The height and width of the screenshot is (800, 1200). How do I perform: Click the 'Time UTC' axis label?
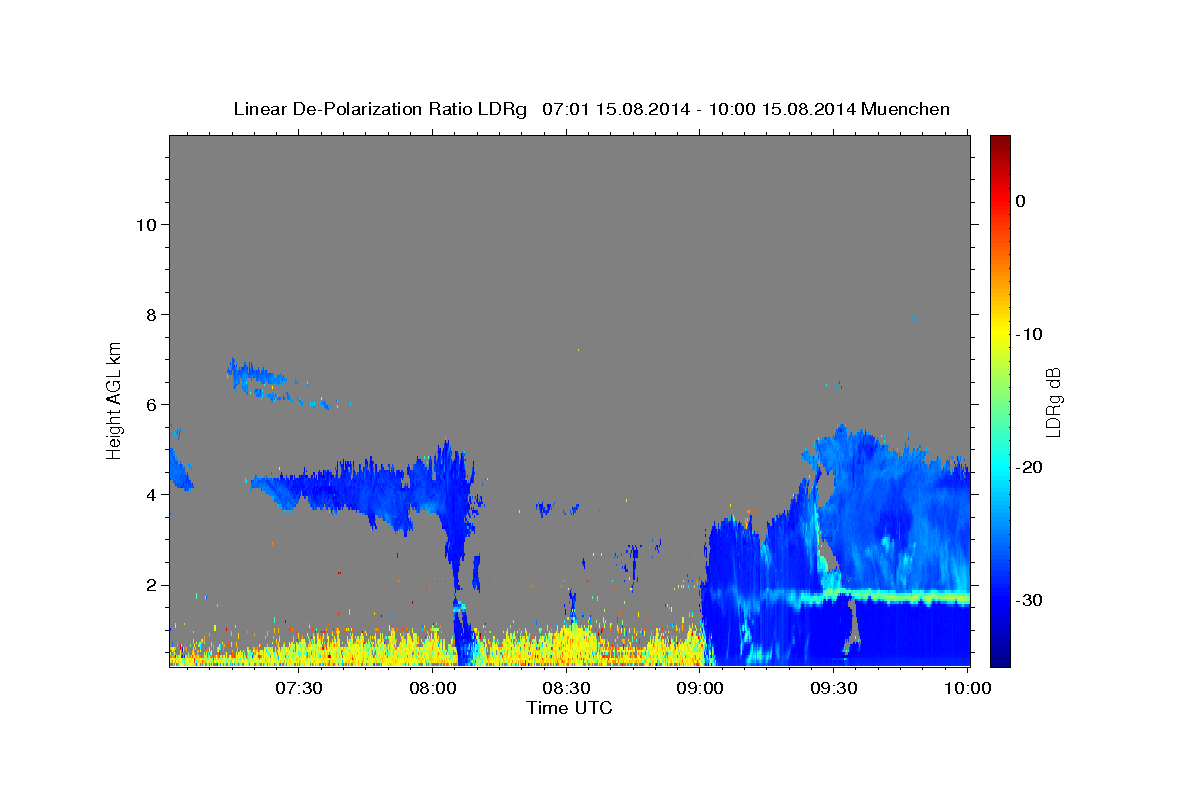tap(569, 708)
